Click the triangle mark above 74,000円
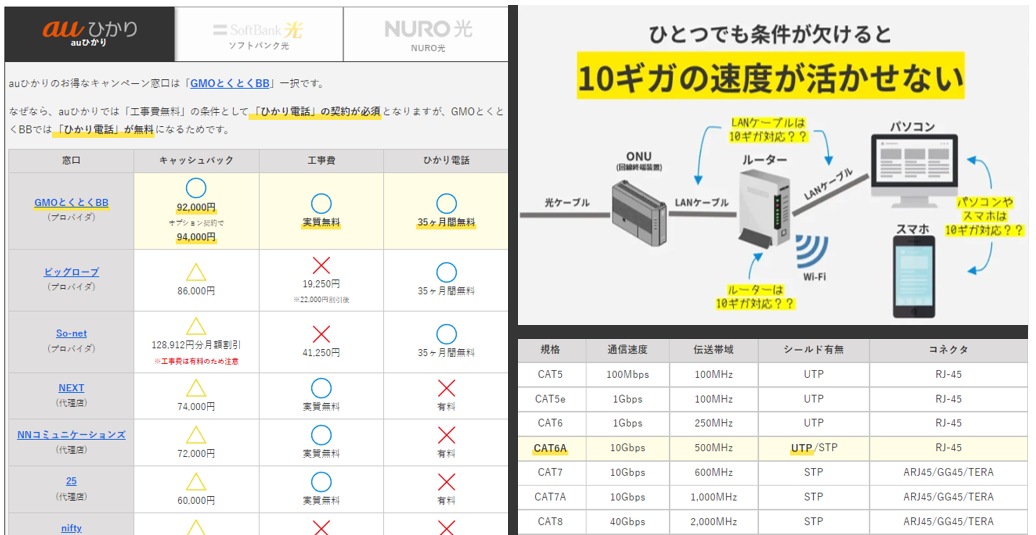 click(x=196, y=388)
